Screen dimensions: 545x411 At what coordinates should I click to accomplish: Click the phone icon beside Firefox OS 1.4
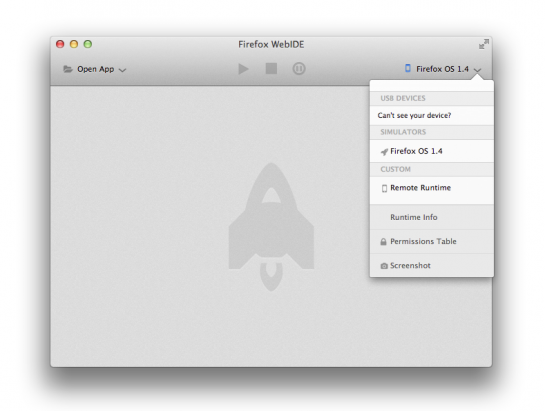408,68
